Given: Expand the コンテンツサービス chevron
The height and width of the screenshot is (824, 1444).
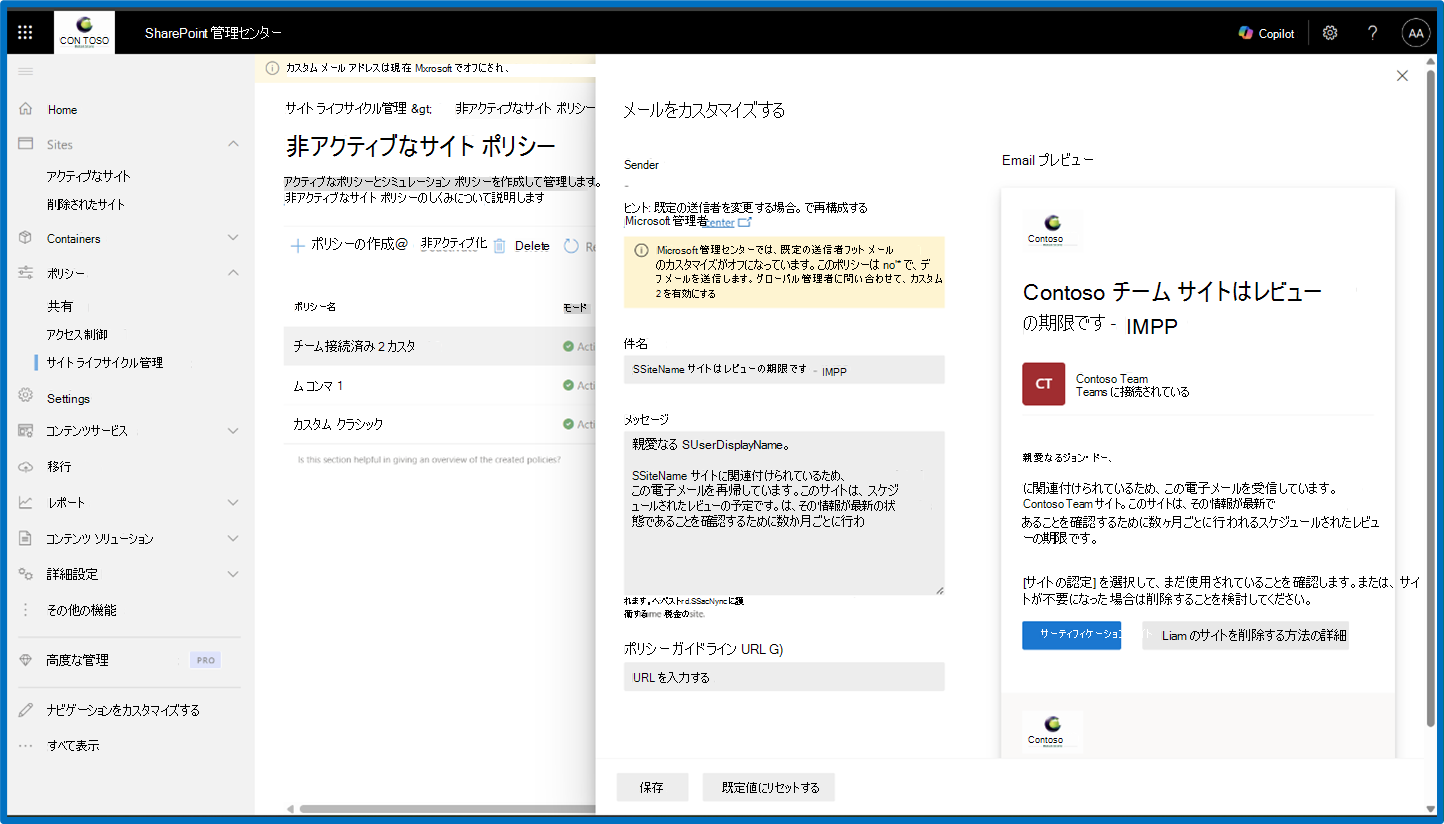Looking at the screenshot, I should pos(233,431).
